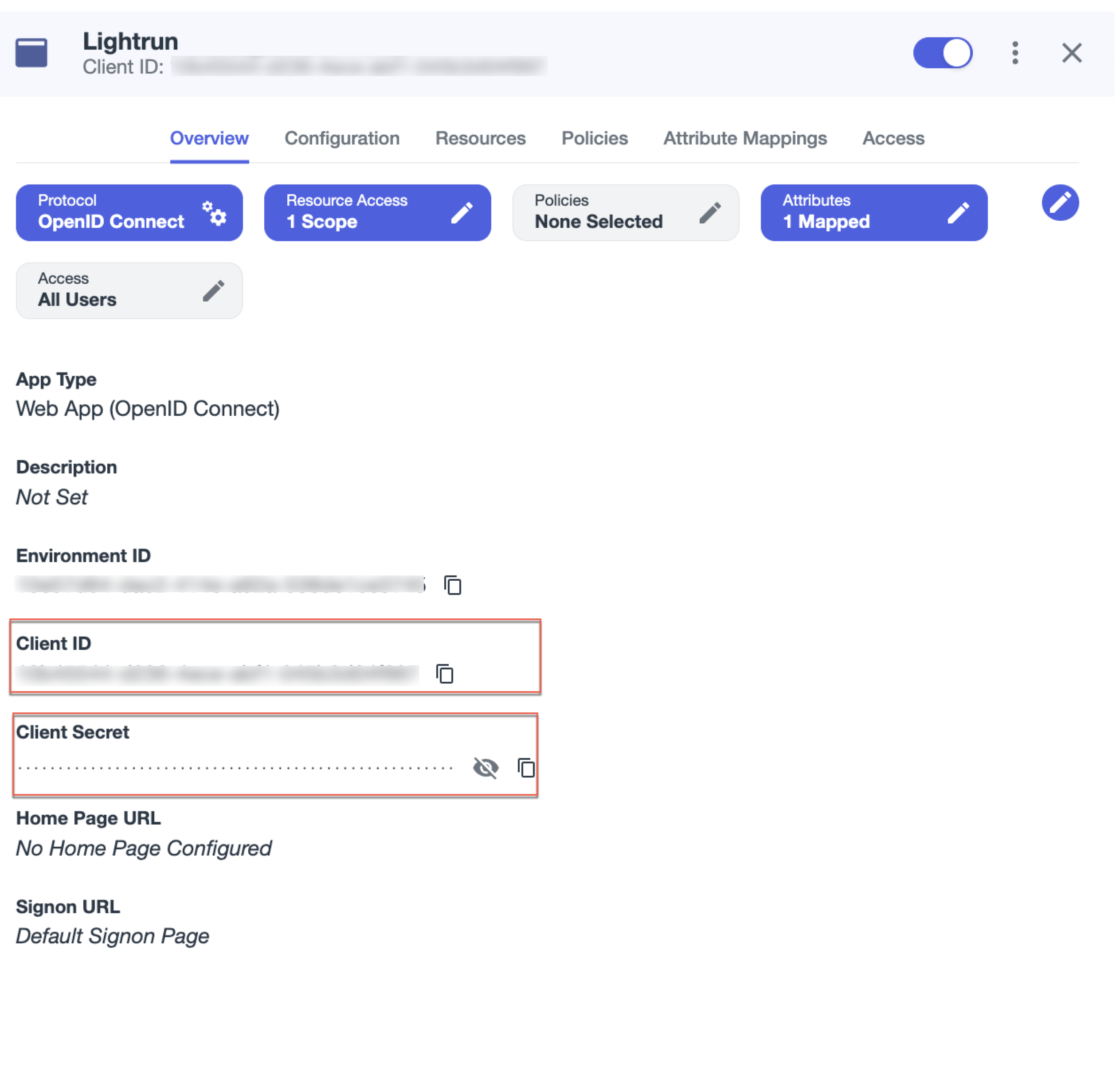Edit Policies None Selected pencil icon
The width and height of the screenshot is (1120, 1071).
(x=709, y=213)
